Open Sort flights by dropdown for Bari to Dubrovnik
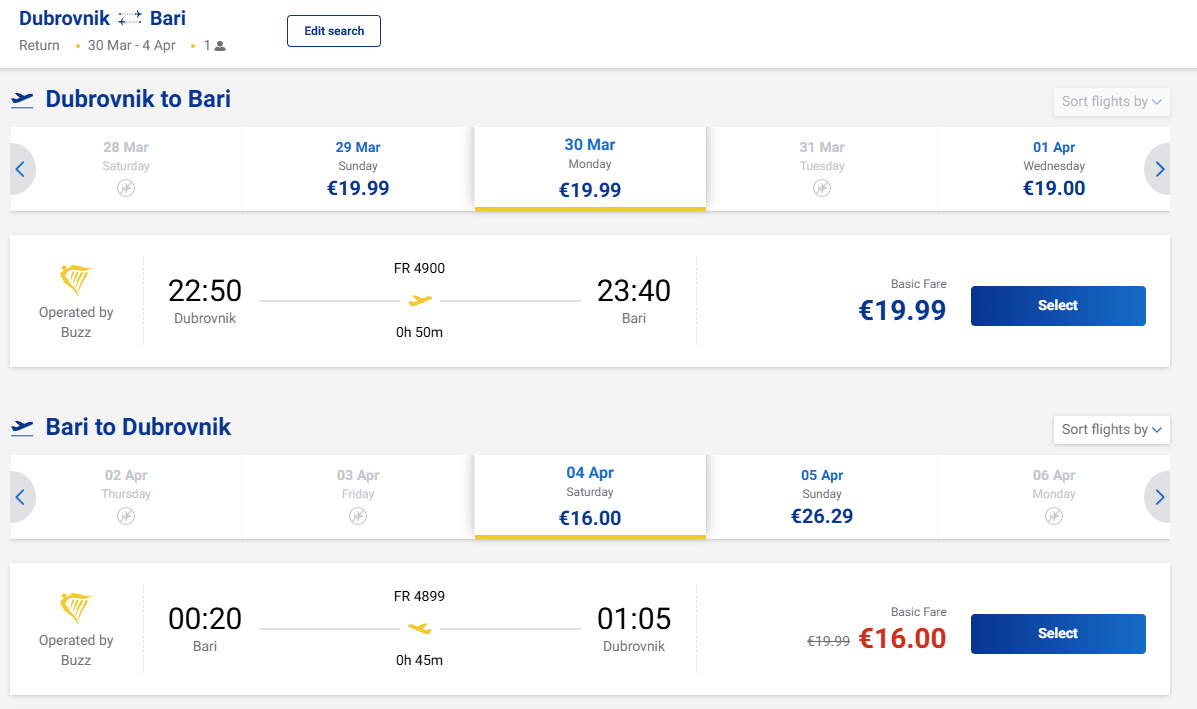The height and width of the screenshot is (709, 1197). click(1111, 429)
